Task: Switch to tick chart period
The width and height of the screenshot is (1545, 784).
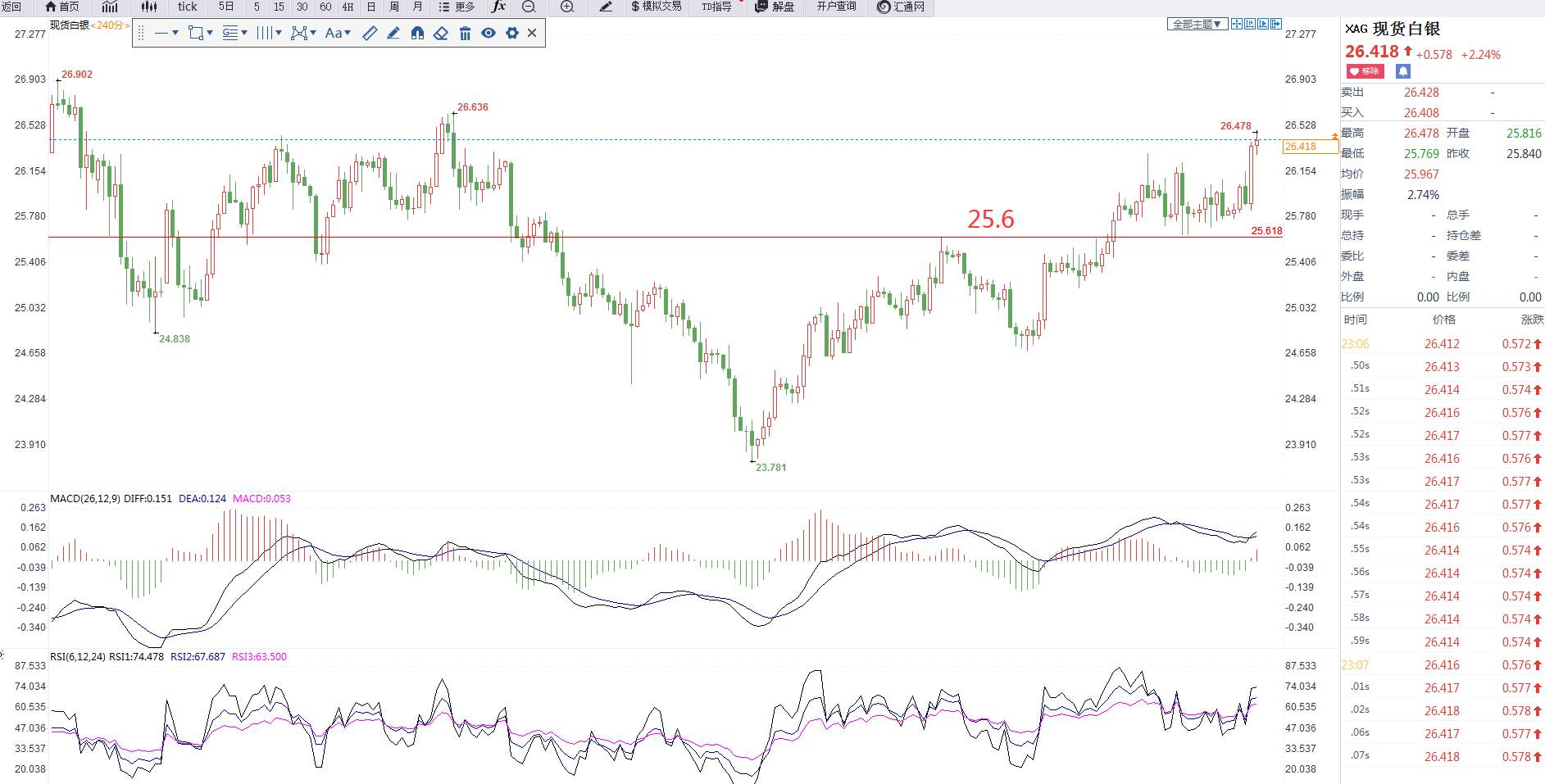Action: 188,7
